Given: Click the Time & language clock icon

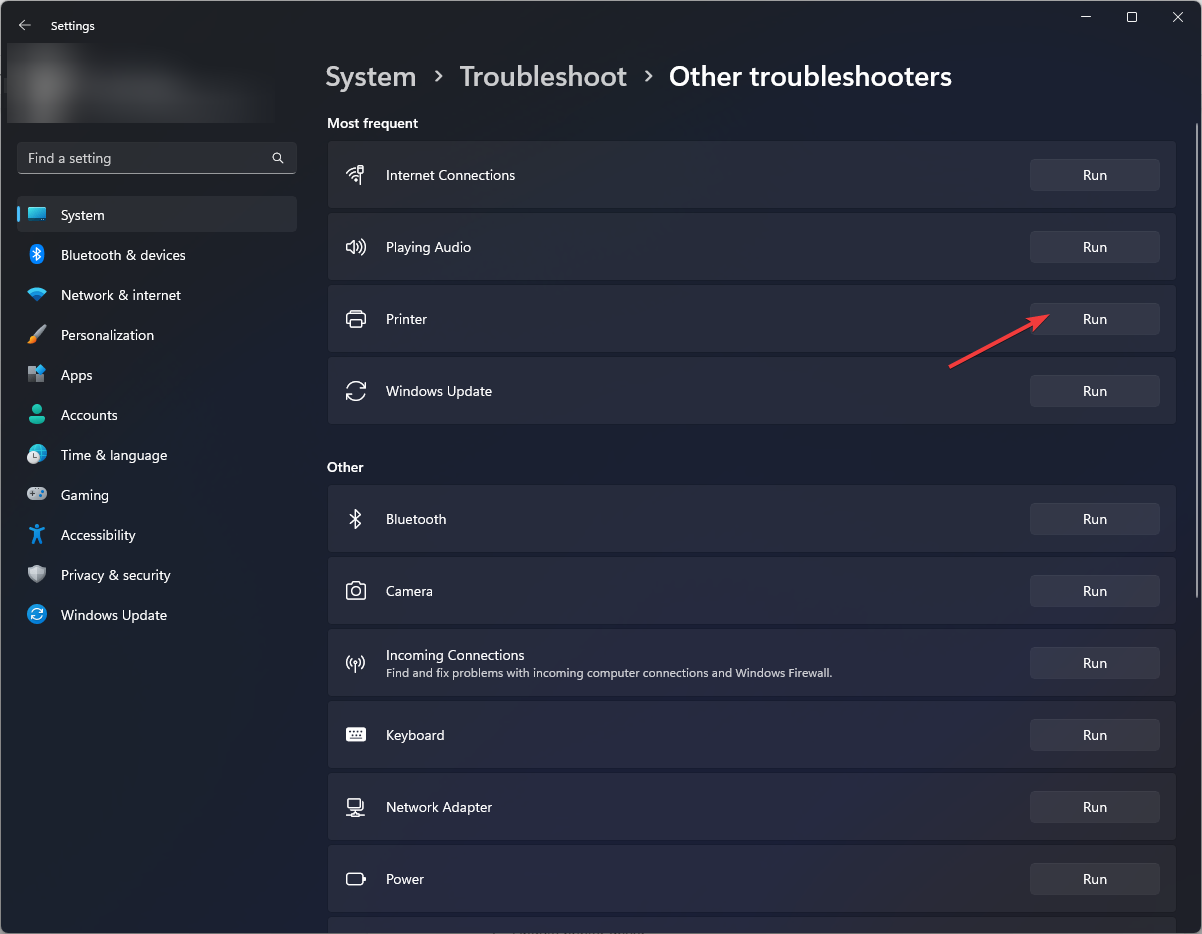Looking at the screenshot, I should pyautogui.click(x=37, y=455).
